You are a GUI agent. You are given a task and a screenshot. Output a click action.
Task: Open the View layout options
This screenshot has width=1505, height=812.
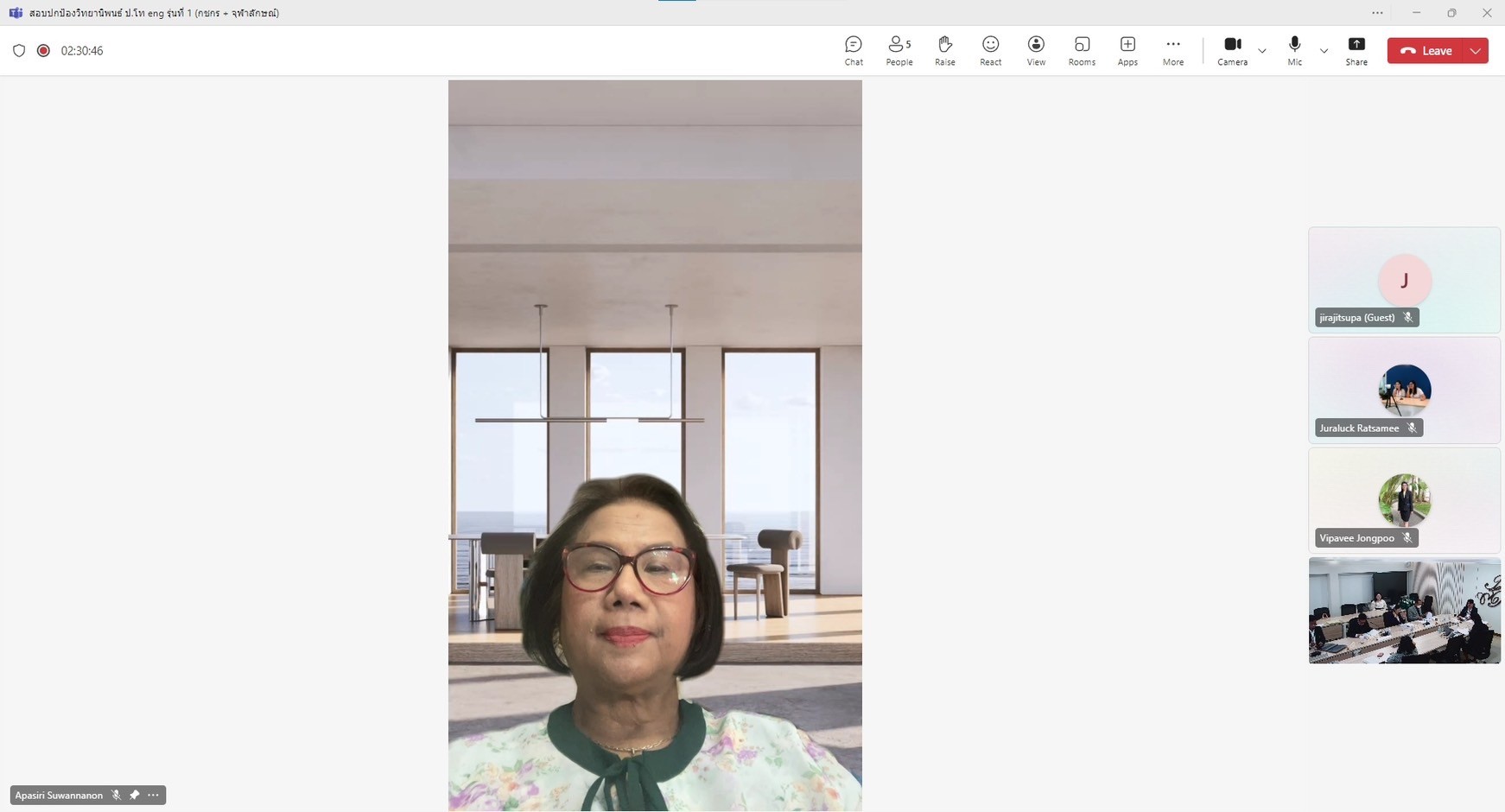1036,51
